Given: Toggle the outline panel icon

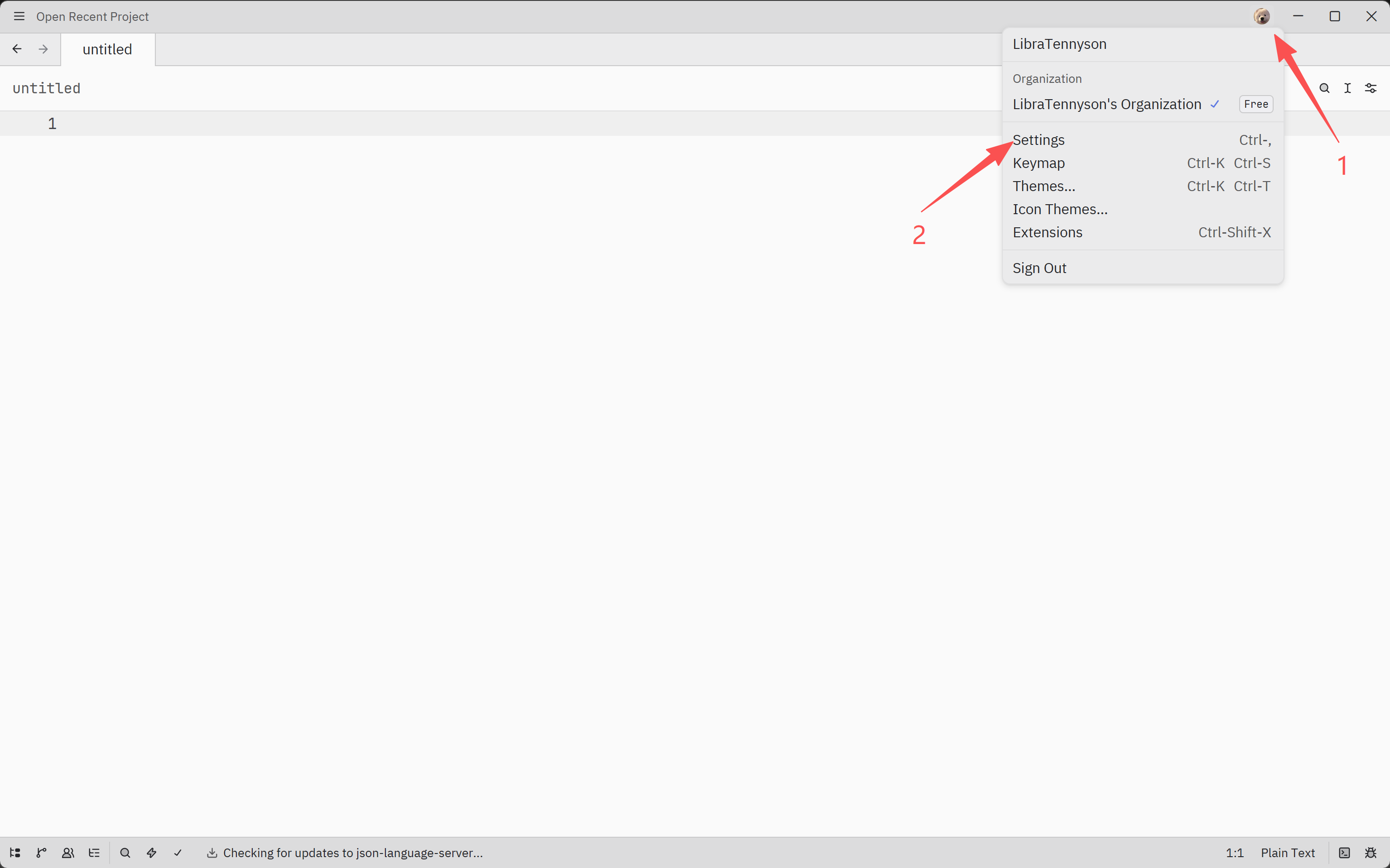Looking at the screenshot, I should tap(94, 853).
